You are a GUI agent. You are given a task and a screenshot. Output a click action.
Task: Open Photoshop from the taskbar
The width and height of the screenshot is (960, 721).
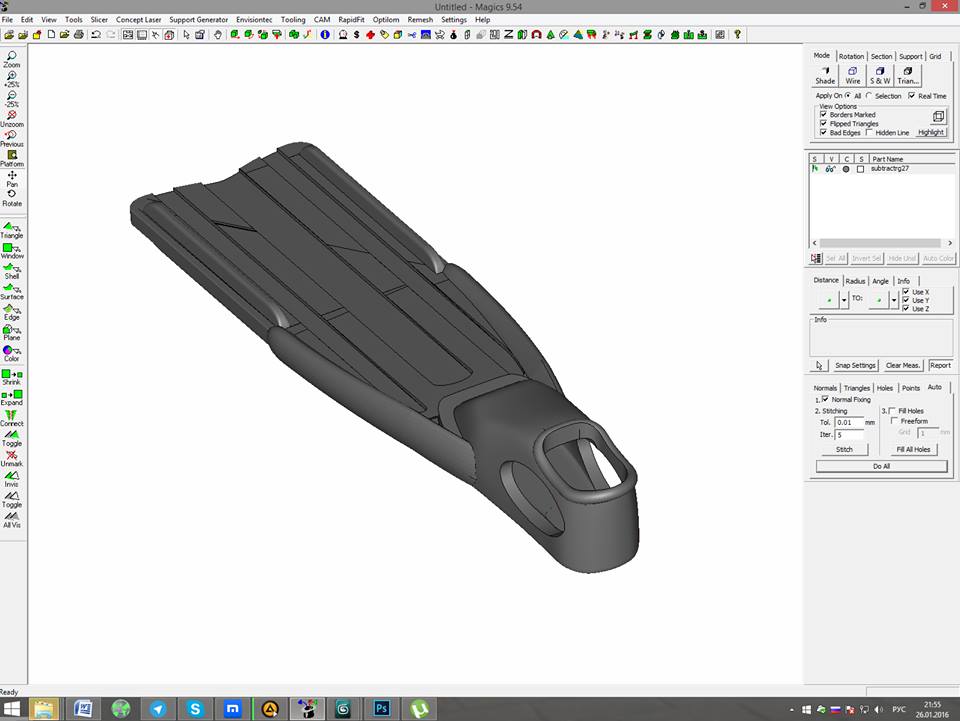[x=381, y=709]
